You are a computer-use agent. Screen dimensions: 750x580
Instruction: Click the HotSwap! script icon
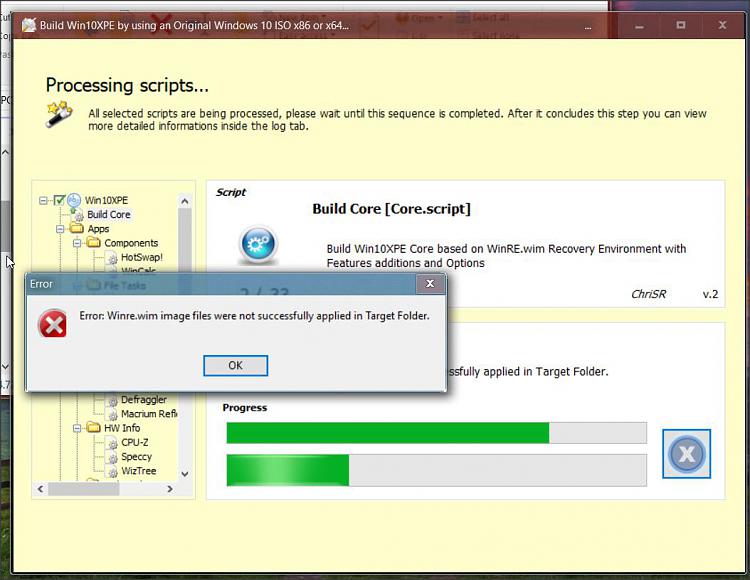[x=112, y=258]
